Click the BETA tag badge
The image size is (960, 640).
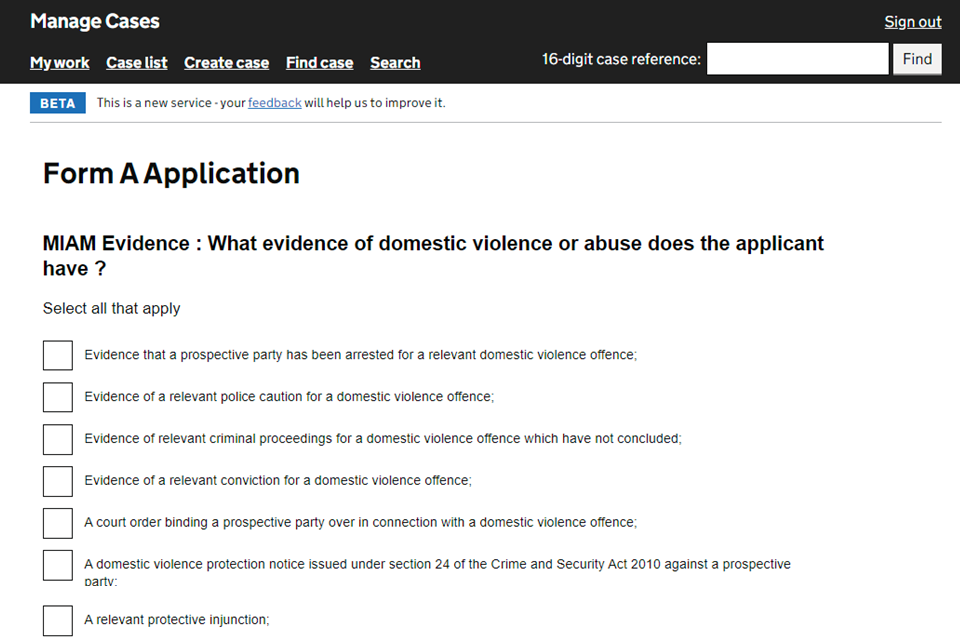point(58,103)
